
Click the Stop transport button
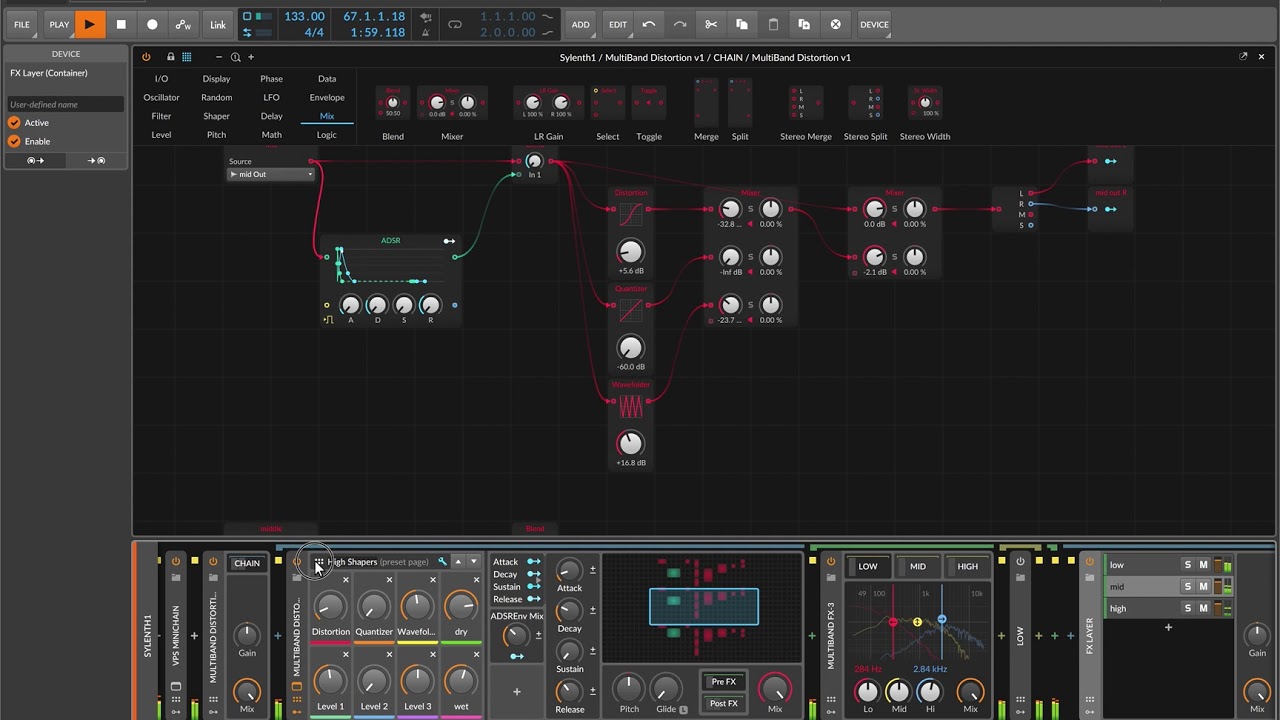(121, 24)
